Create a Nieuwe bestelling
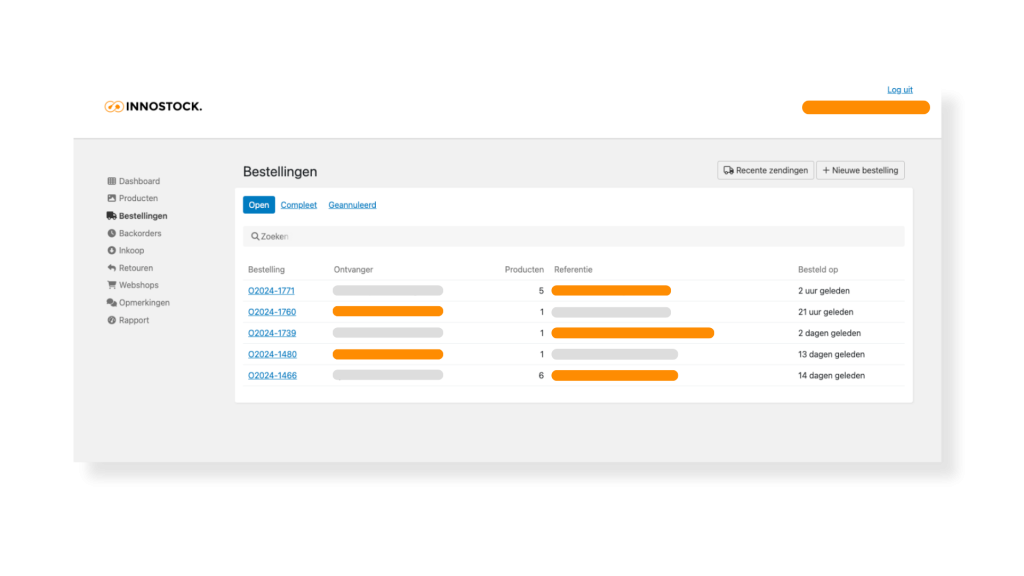Image resolution: width=1024 pixels, height=576 pixels. click(860, 171)
